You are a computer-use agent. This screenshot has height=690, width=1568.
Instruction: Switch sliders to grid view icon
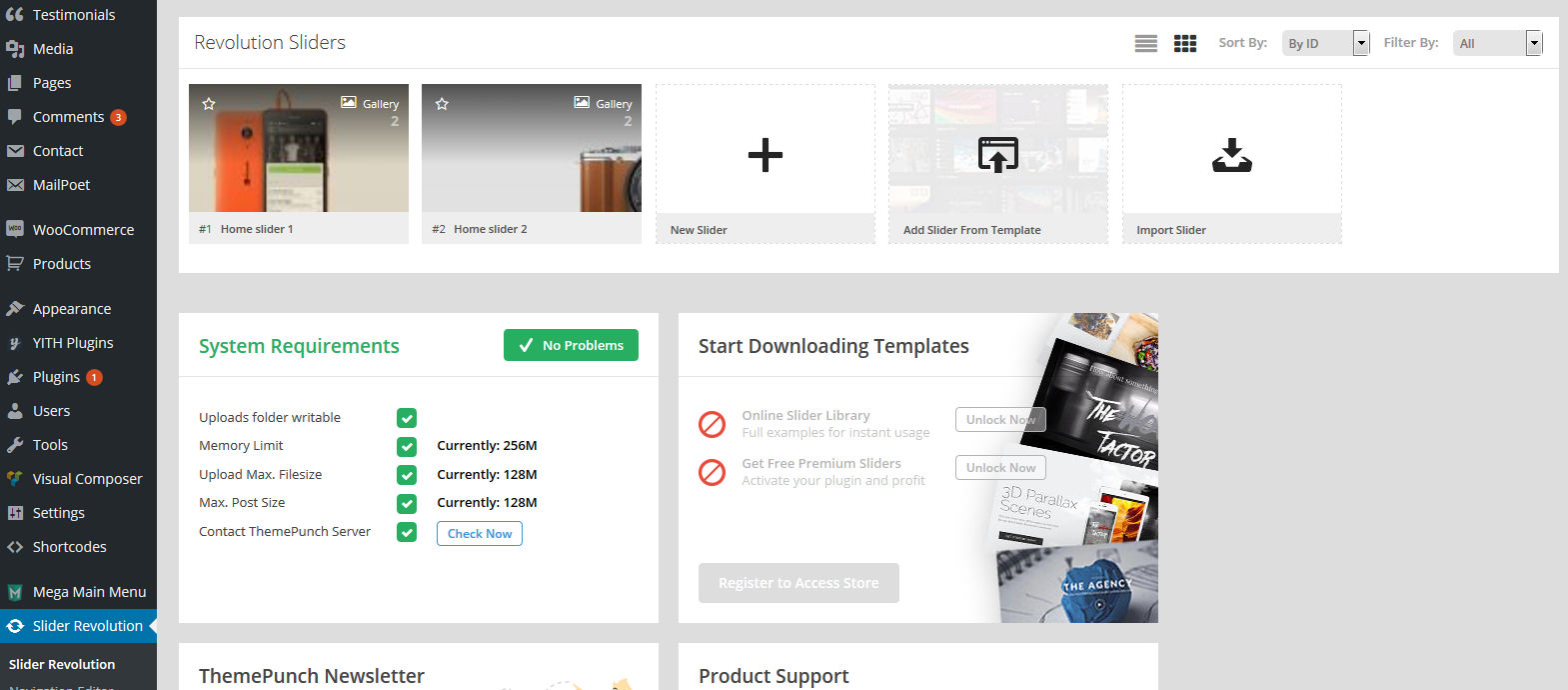[x=1185, y=43]
